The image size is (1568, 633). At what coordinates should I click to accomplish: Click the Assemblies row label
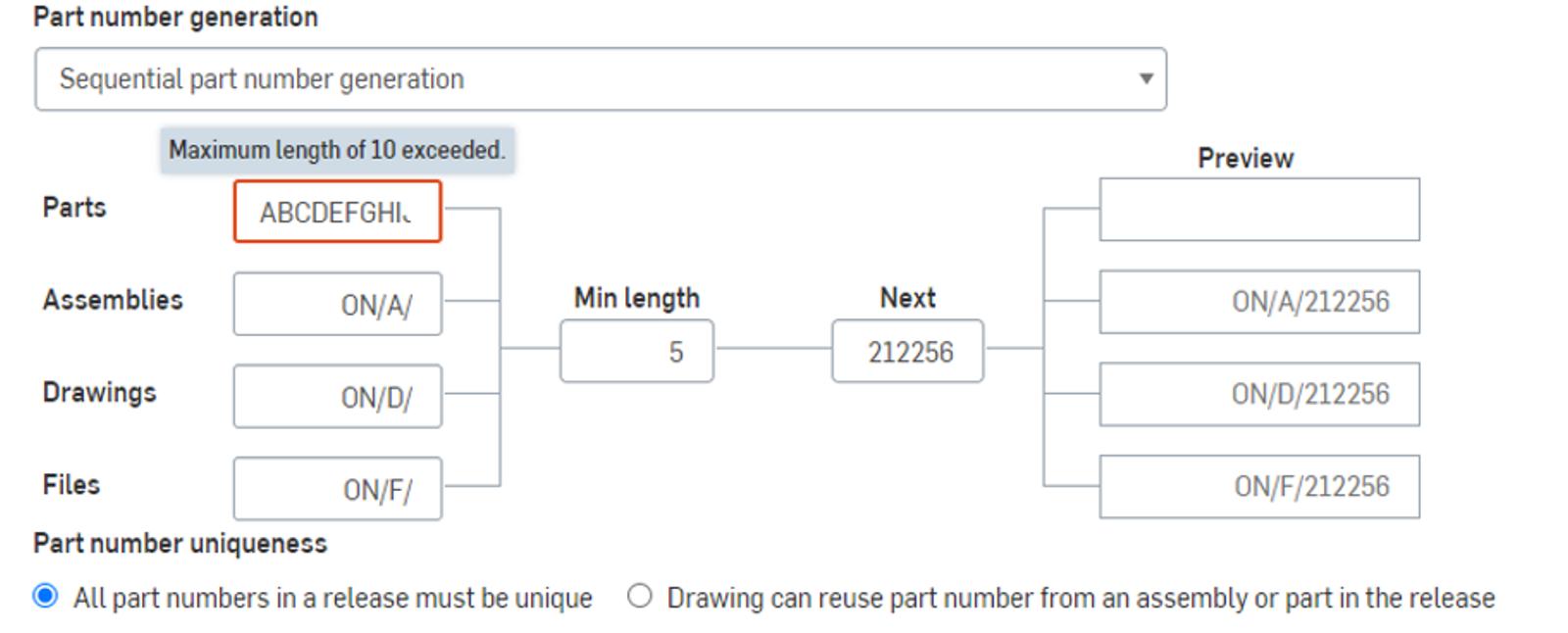[113, 300]
